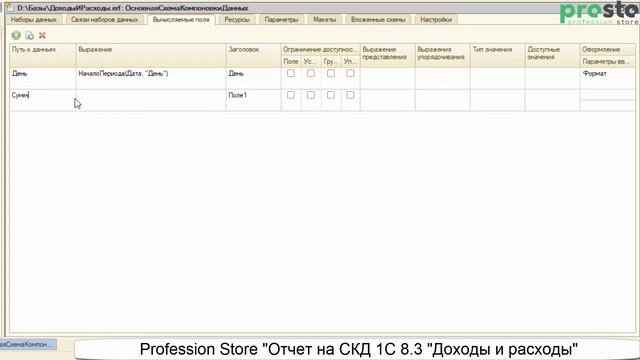Viewport: 640px width, 360px height.
Task: Click the document icon in the title bar
Action: pos(9,7)
